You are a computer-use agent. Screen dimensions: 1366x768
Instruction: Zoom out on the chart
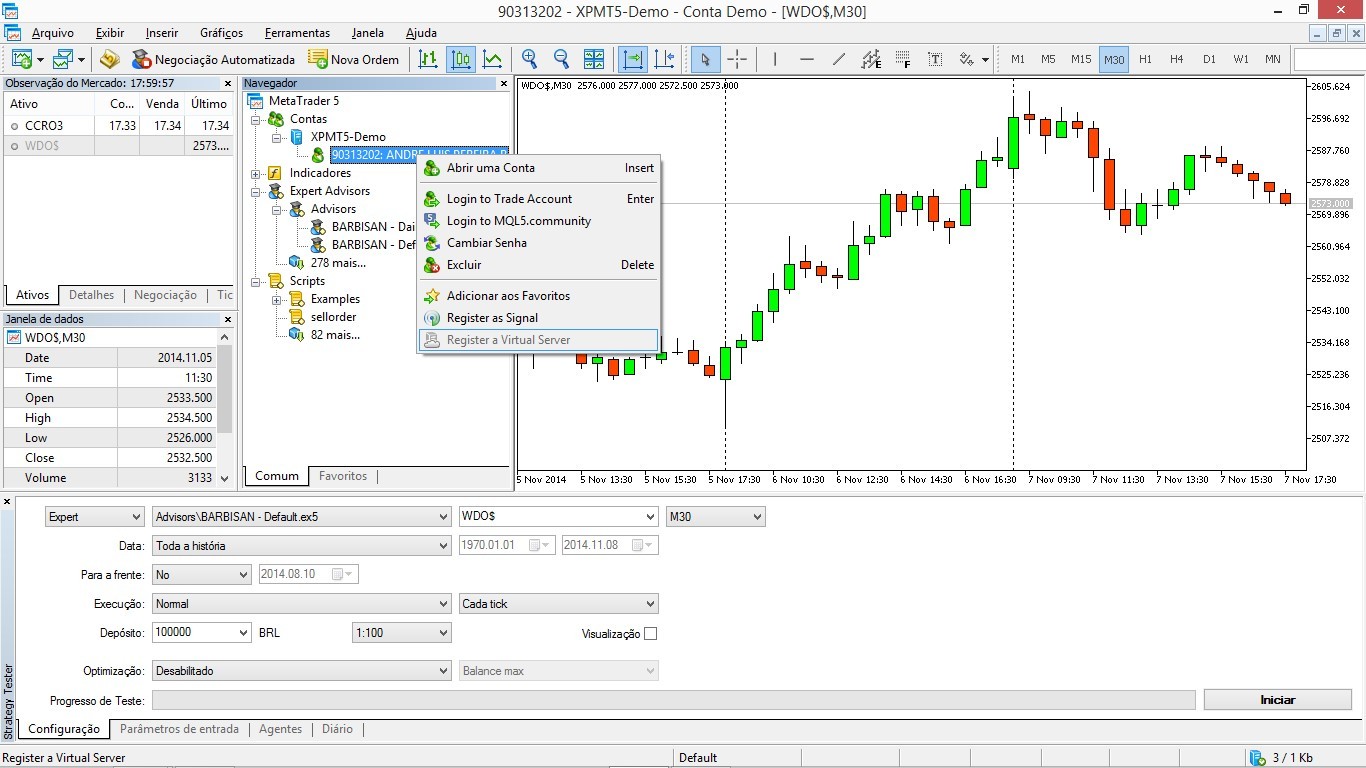pyautogui.click(x=562, y=59)
